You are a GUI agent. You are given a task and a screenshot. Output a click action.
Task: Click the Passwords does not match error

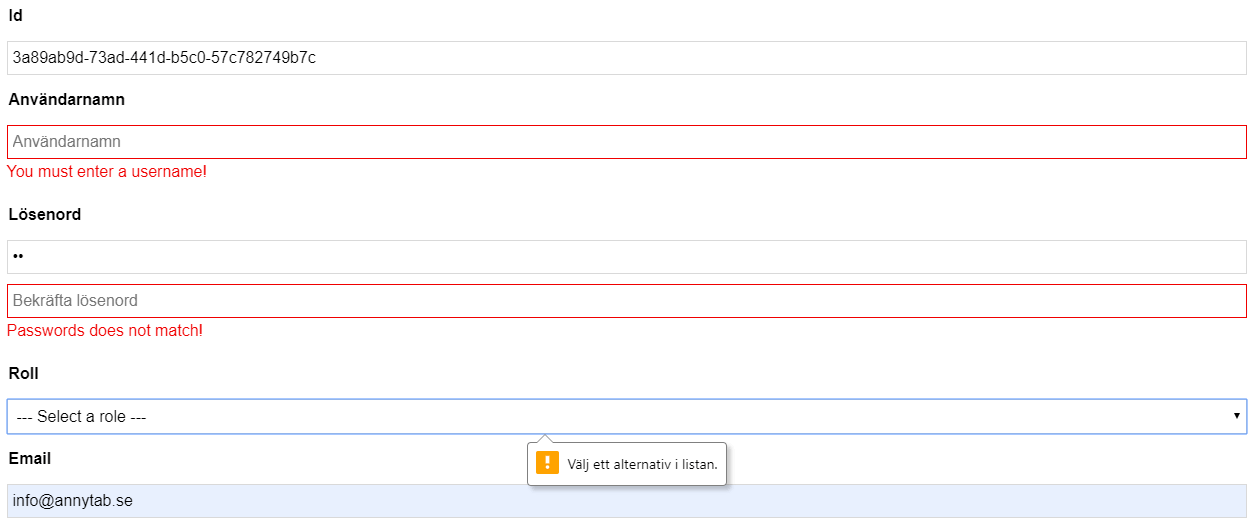click(x=105, y=331)
